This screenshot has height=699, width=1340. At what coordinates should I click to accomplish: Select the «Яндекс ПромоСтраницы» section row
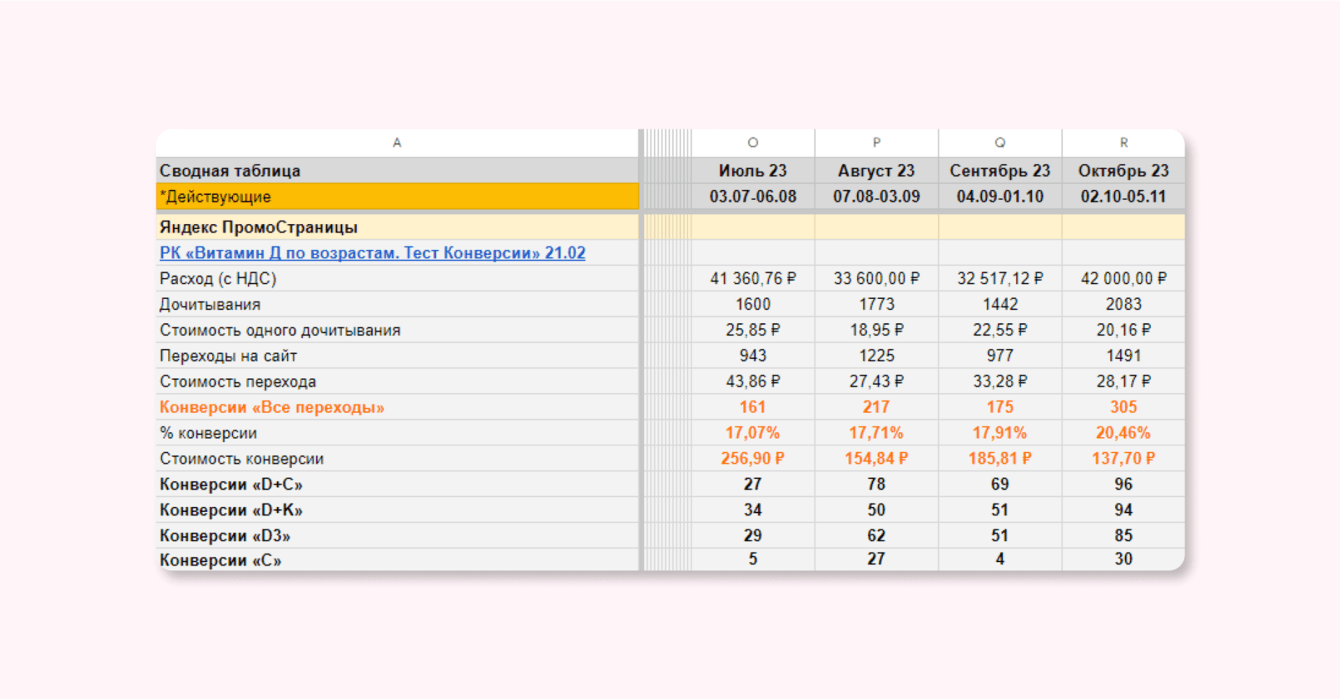259,227
